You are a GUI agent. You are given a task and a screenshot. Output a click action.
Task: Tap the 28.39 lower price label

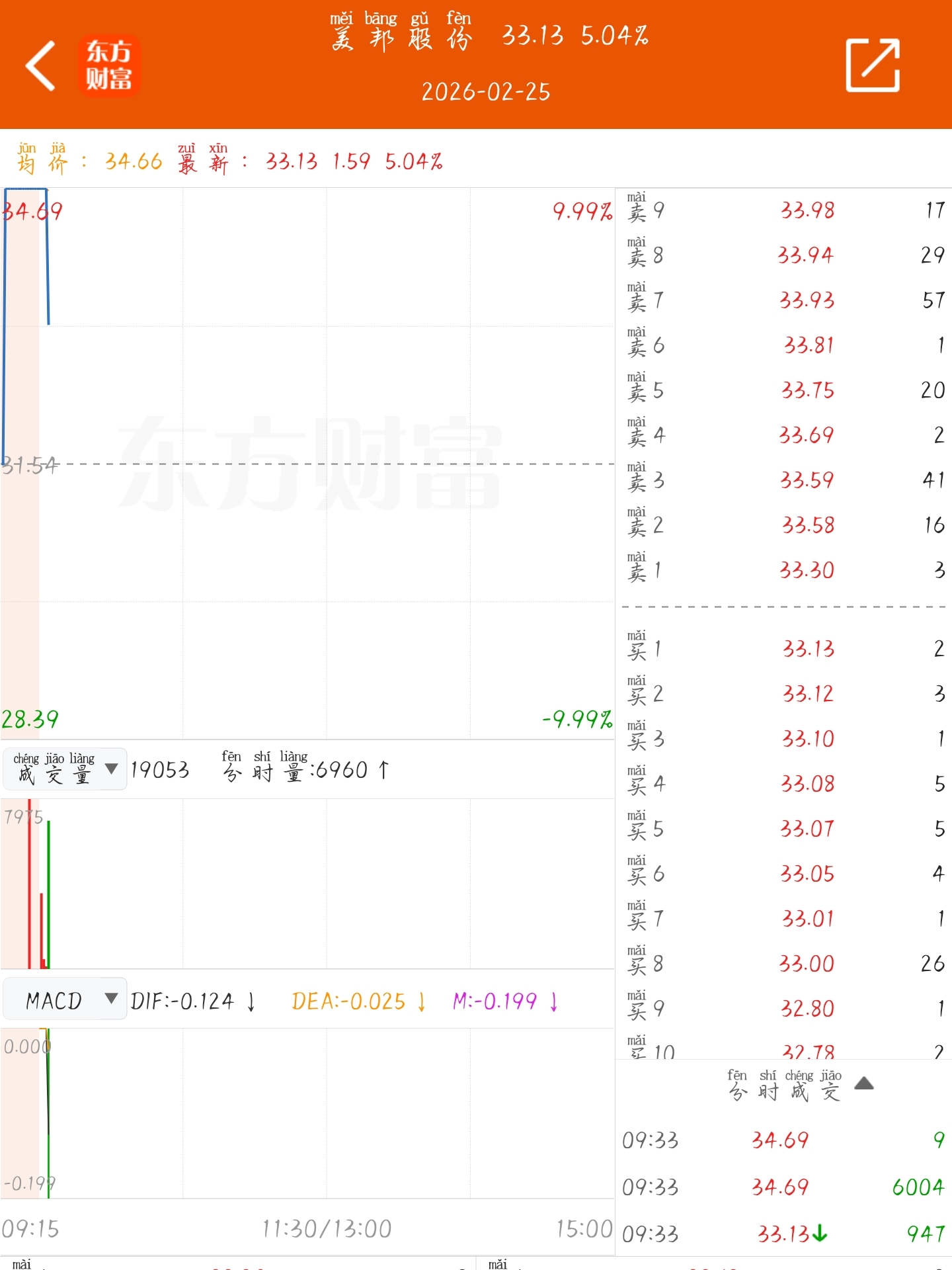(x=30, y=719)
